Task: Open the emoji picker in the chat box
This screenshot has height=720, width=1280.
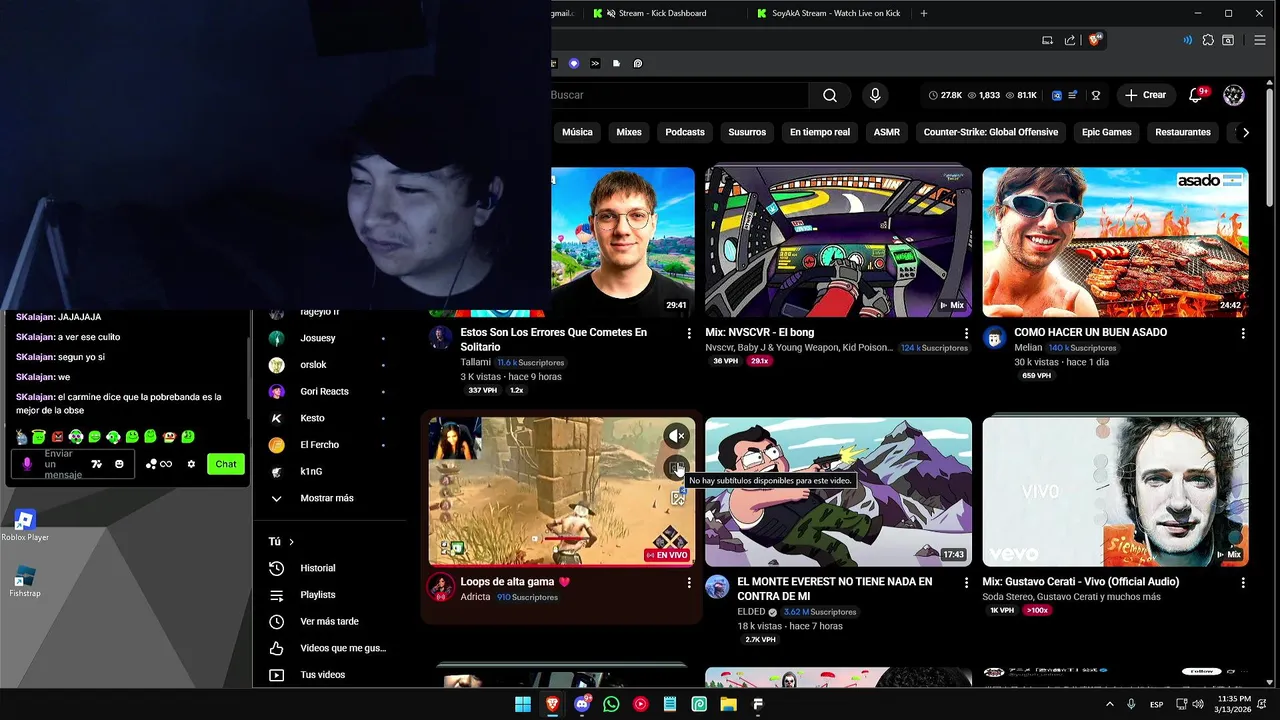Action: tap(119, 464)
